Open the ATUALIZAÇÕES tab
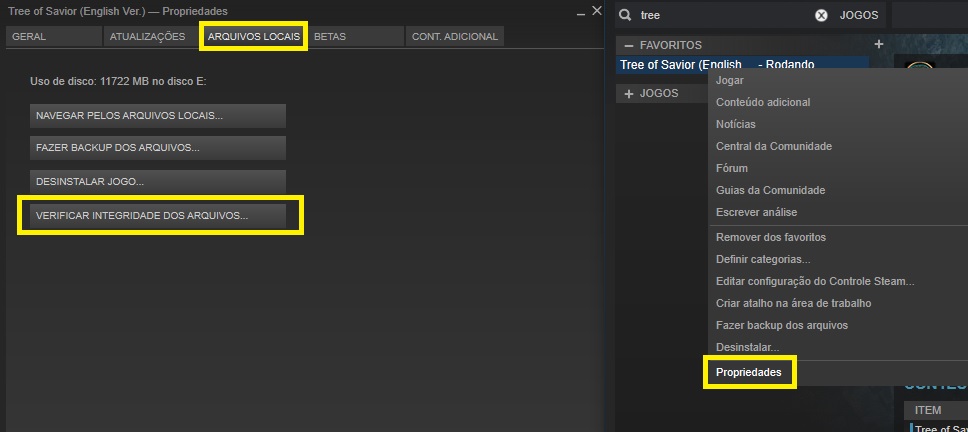968x432 pixels. point(147,36)
